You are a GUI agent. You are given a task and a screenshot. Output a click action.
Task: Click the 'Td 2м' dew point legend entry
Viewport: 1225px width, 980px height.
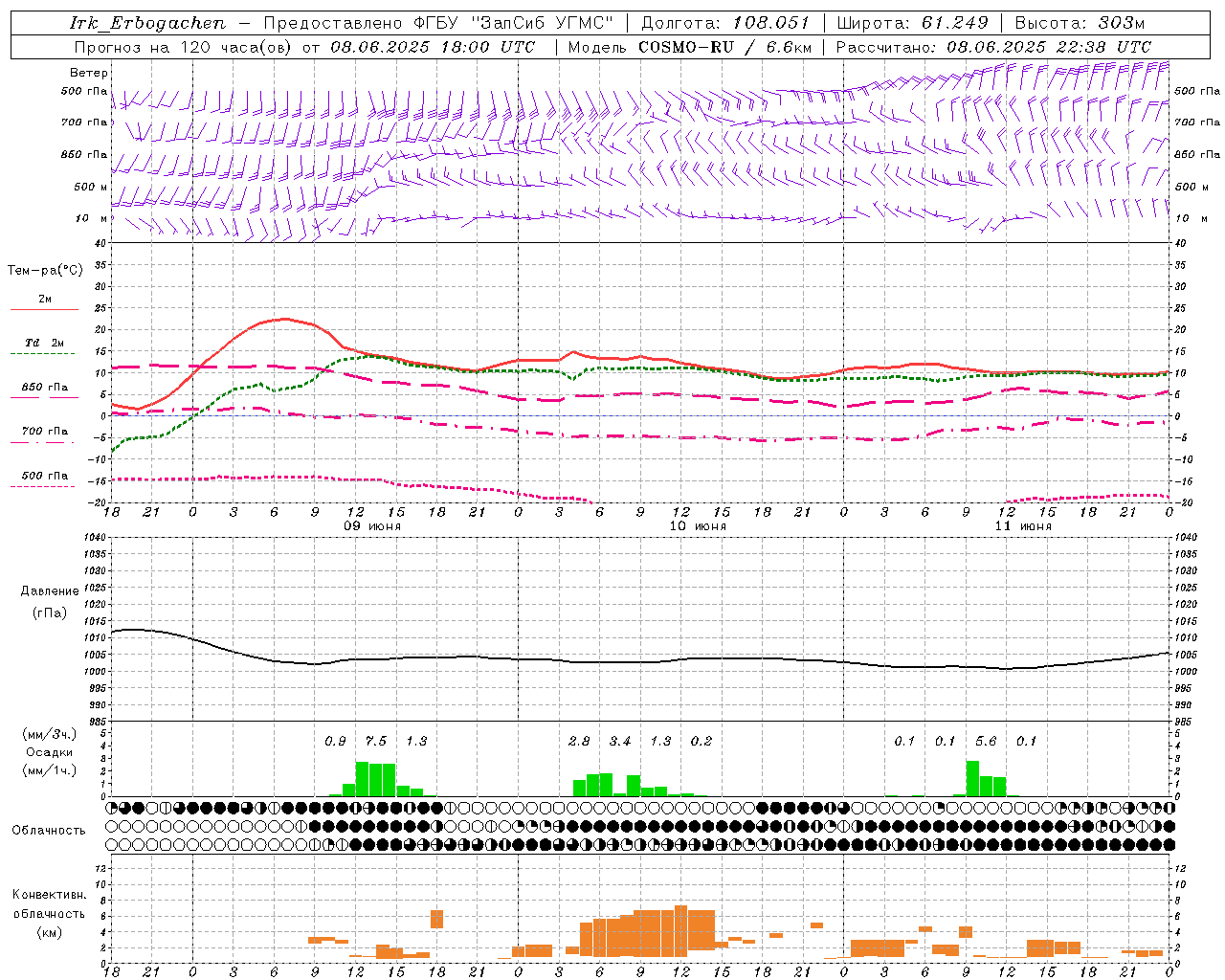(x=45, y=343)
